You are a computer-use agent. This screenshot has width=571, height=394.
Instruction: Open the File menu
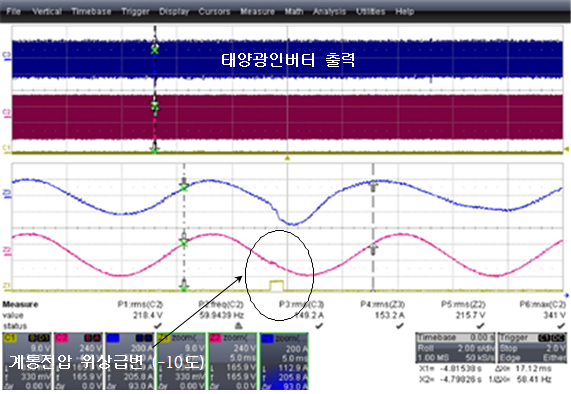13,11
